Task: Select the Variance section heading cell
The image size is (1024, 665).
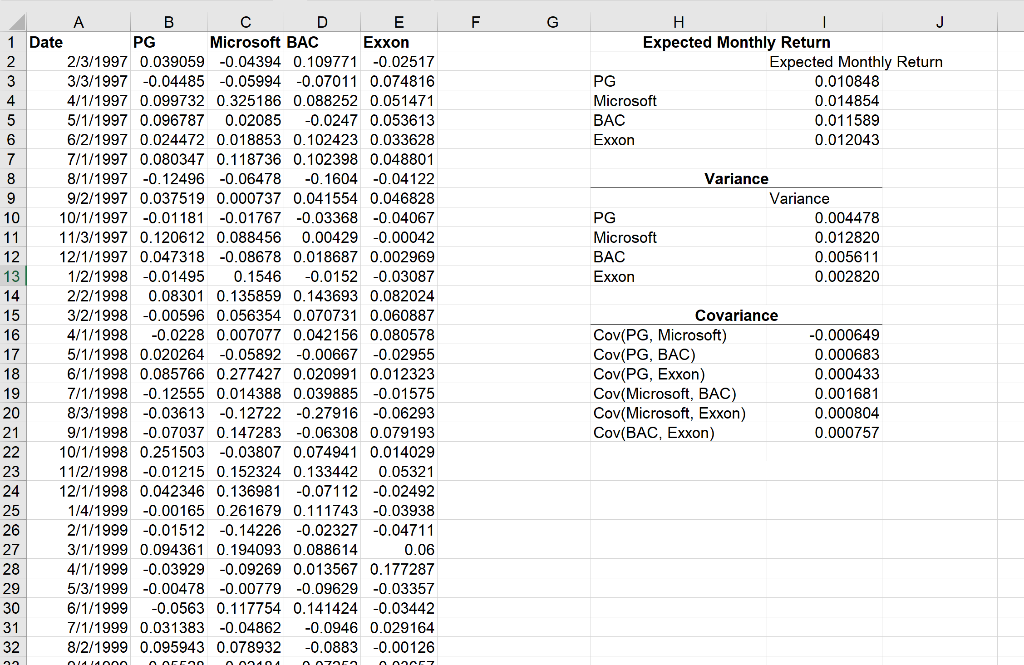Action: pos(736,178)
